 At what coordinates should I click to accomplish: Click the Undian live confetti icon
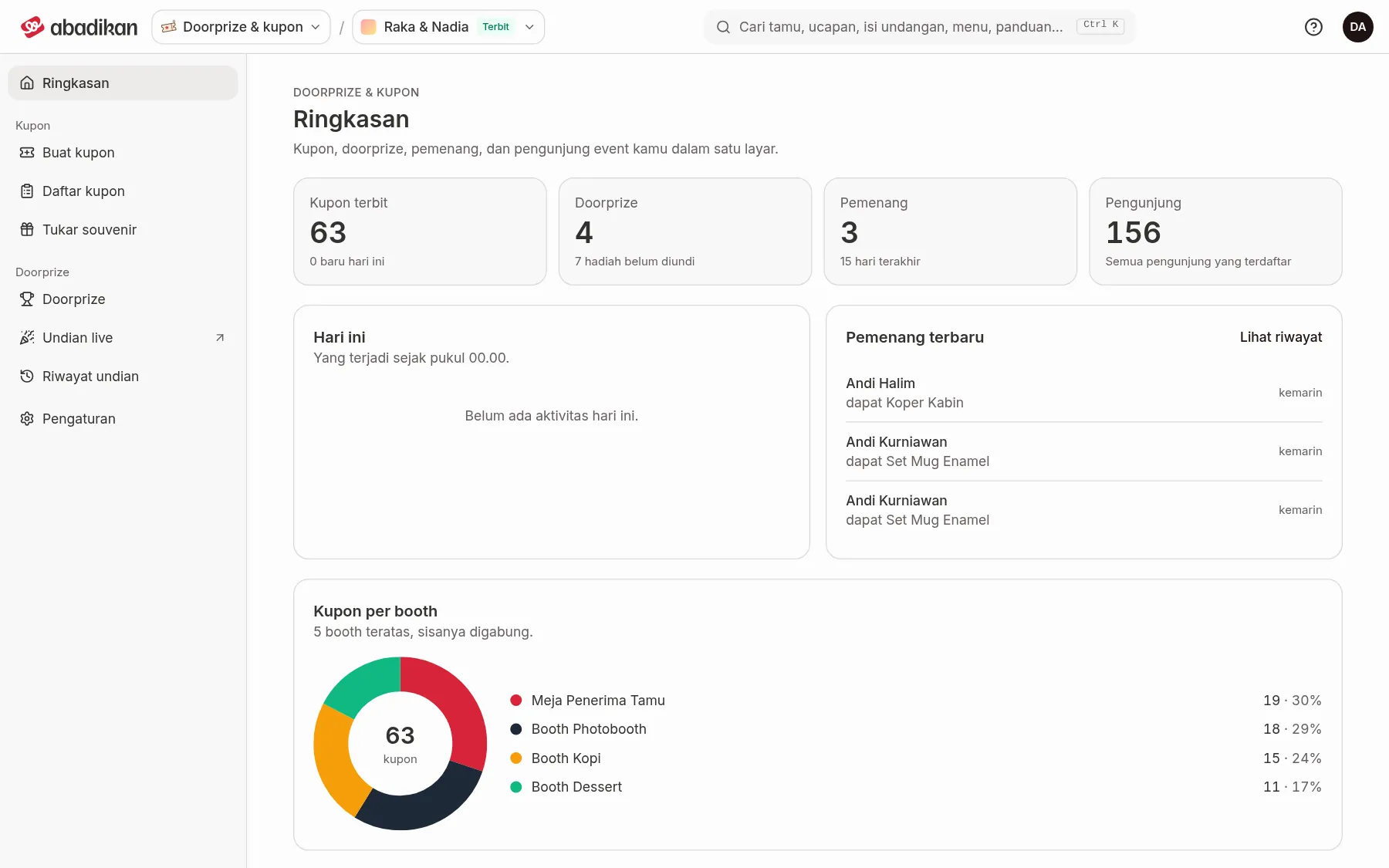tap(27, 338)
